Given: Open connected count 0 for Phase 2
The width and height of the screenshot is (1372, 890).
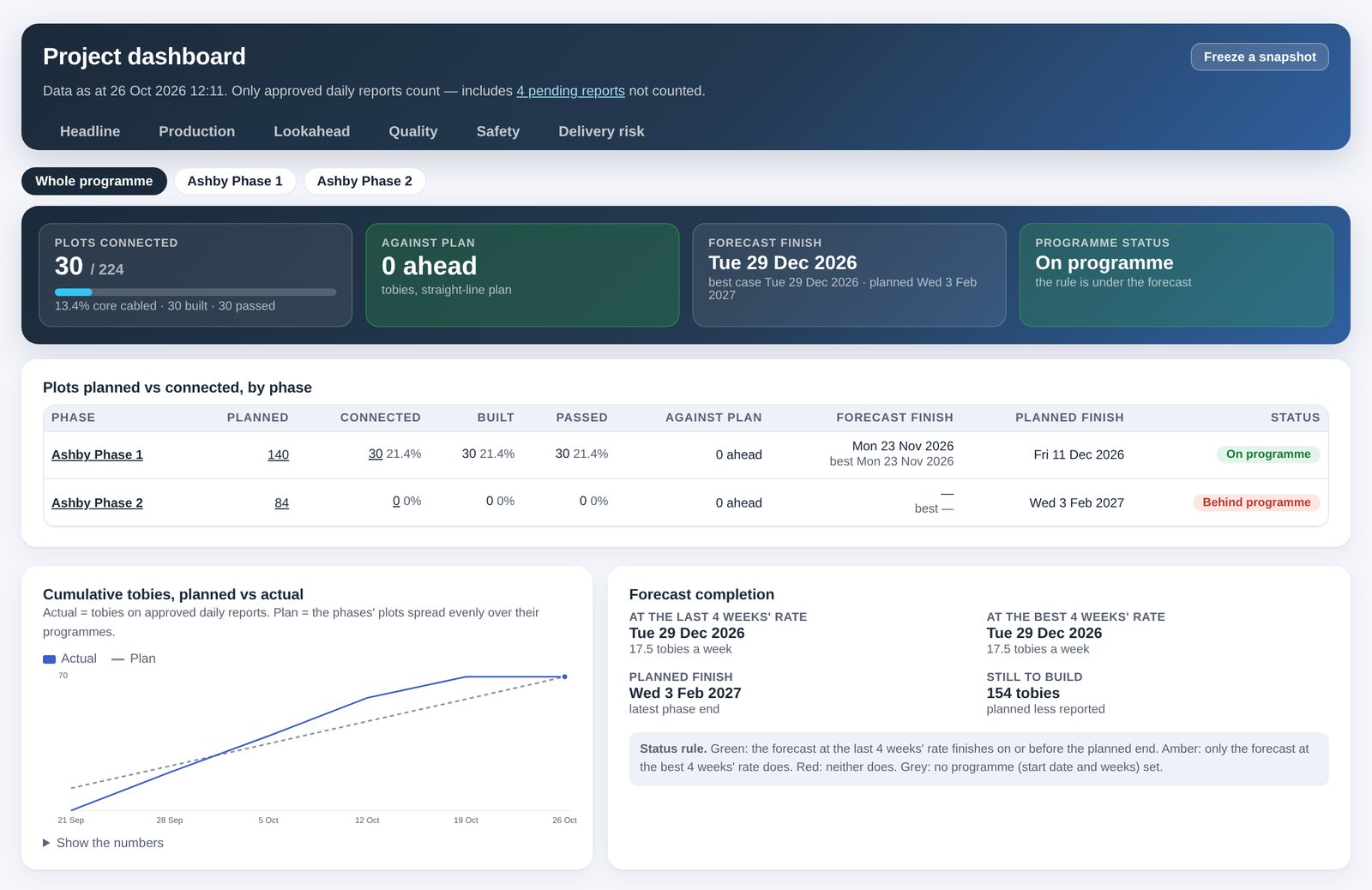Looking at the screenshot, I should pyautogui.click(x=396, y=501).
